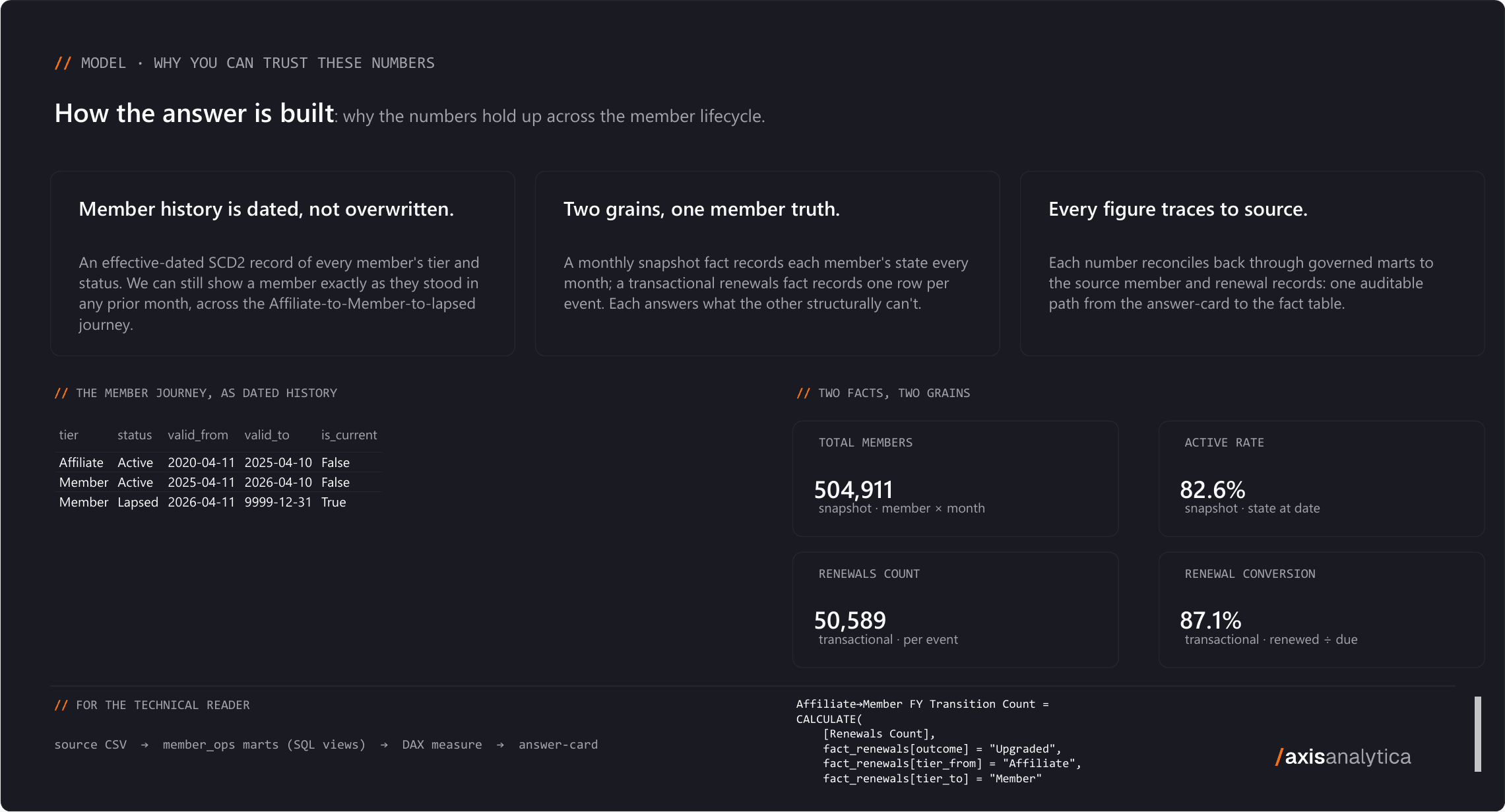Open the Active Rate 82.6% card
The width and height of the screenshot is (1505, 812).
point(1322,479)
